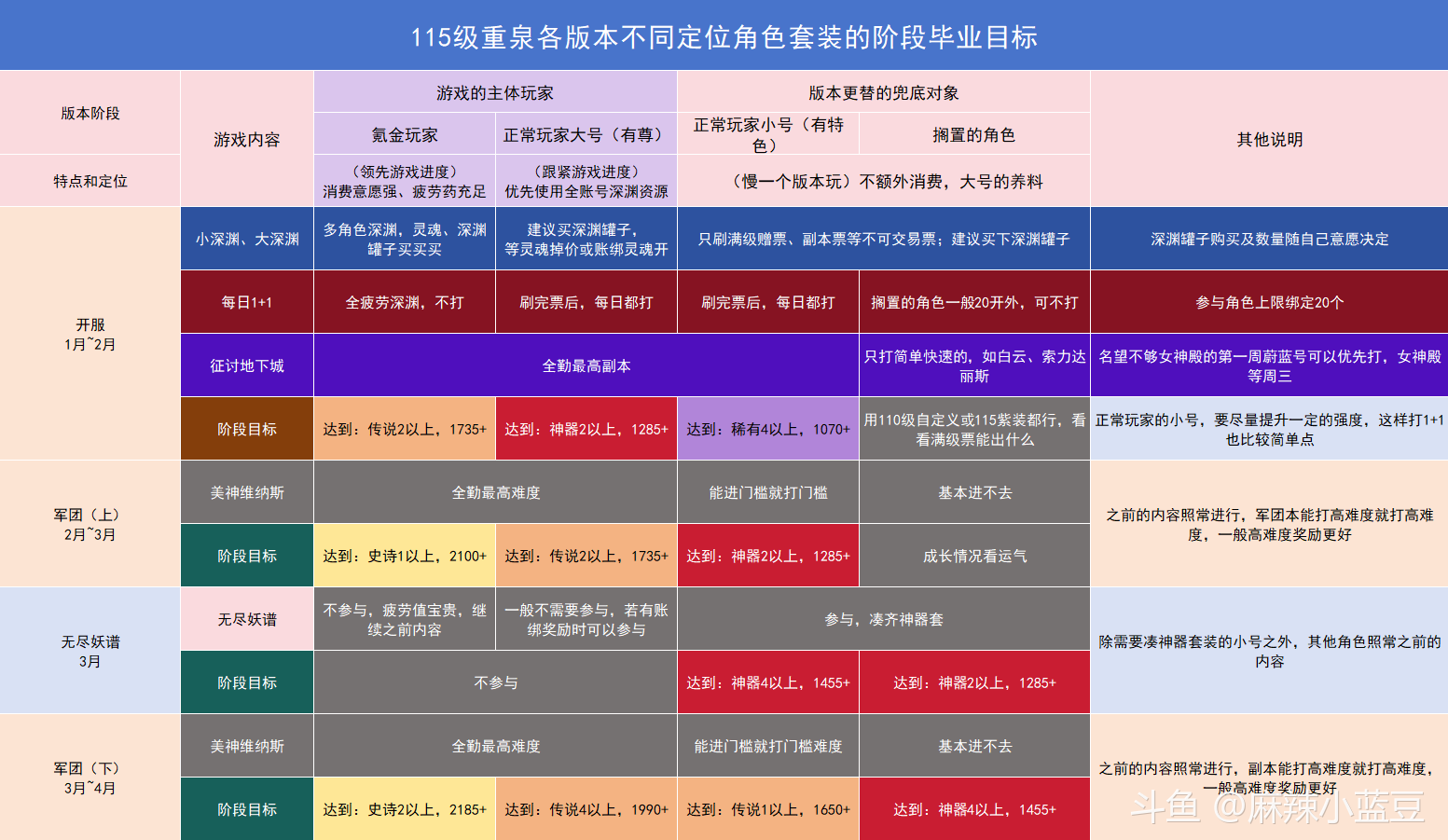Select the 搁置的角色 column header

973,135
